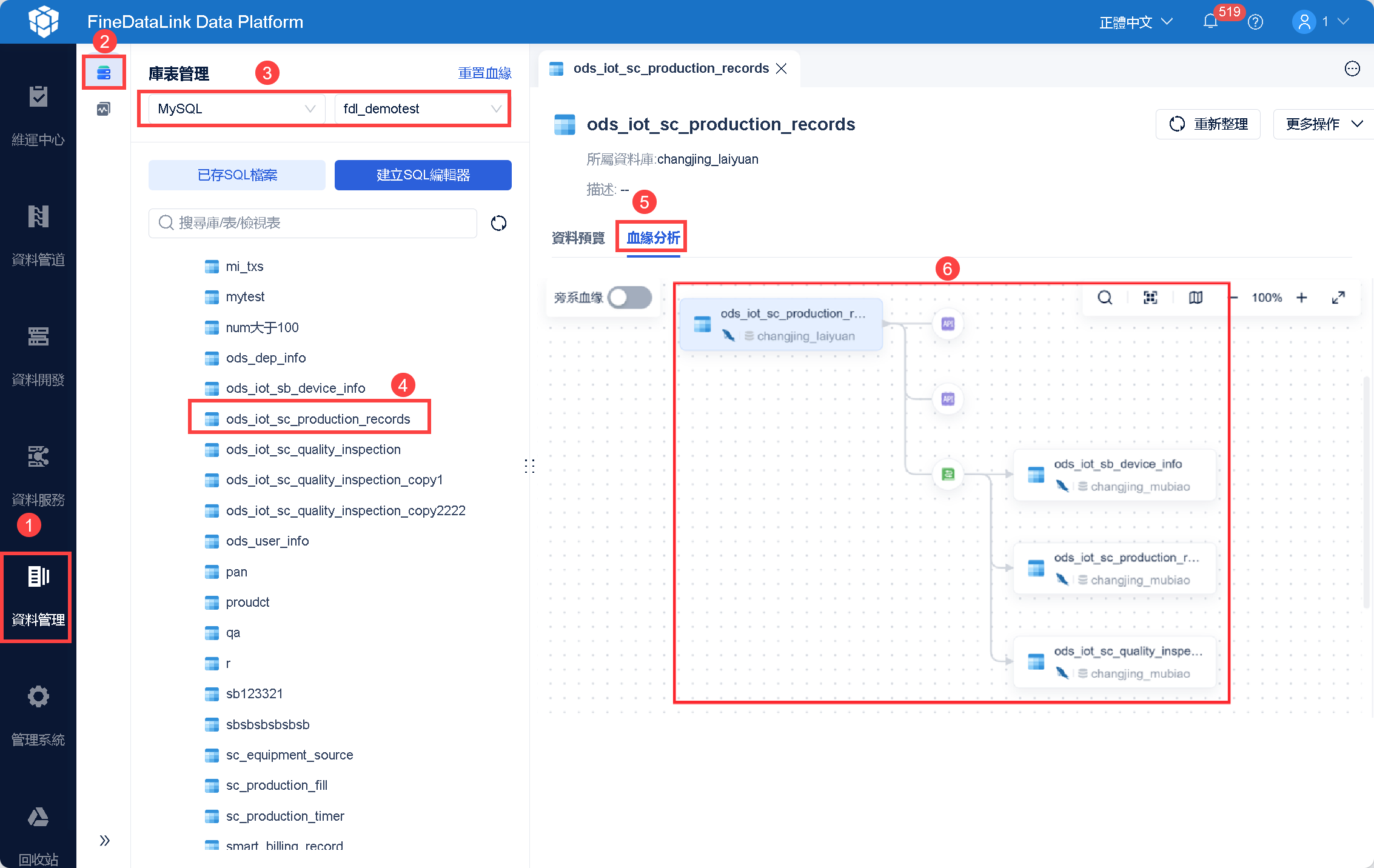Open the monitor icon under database icon

tap(104, 109)
